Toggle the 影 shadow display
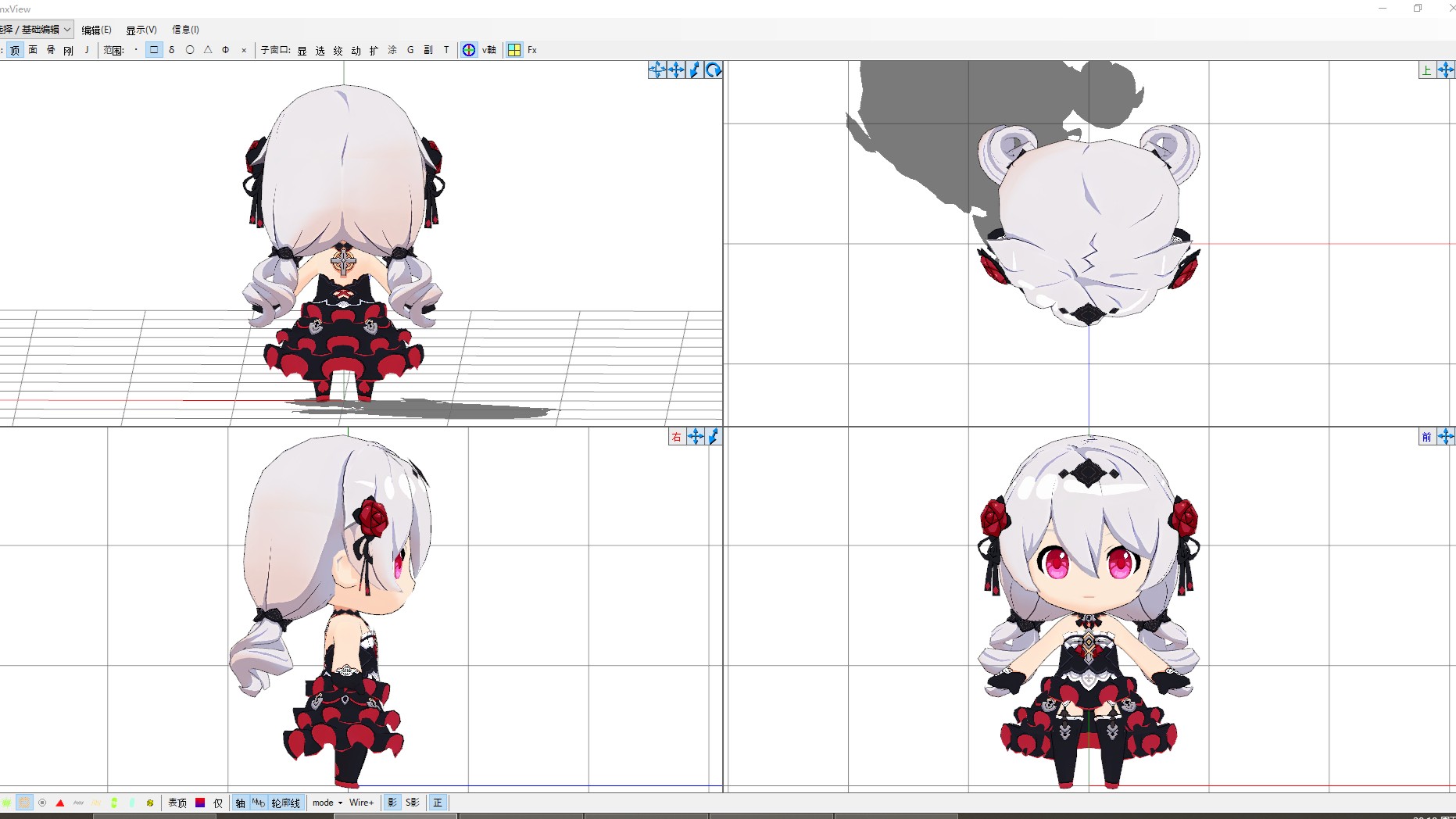 [392, 803]
